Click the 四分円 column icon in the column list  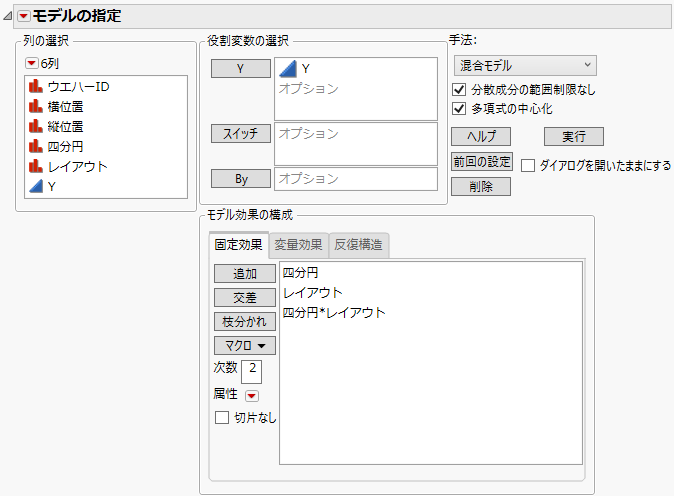tap(36, 147)
